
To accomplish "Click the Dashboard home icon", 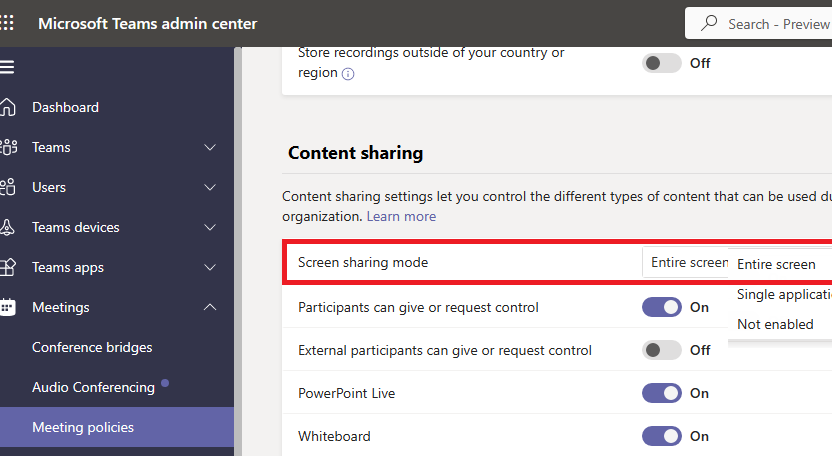I will (x=8, y=107).
